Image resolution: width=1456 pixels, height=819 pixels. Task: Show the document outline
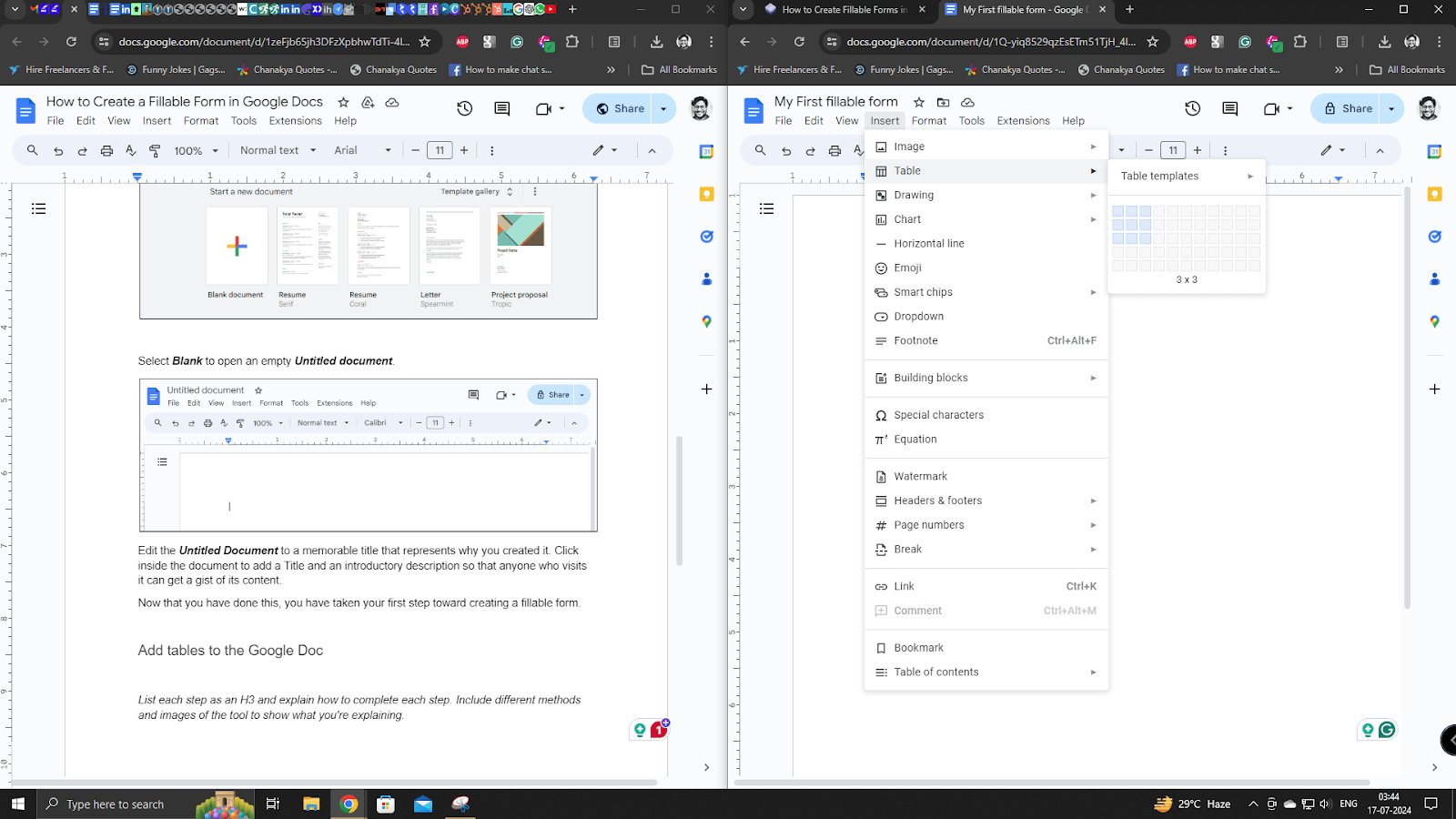pyautogui.click(x=38, y=207)
